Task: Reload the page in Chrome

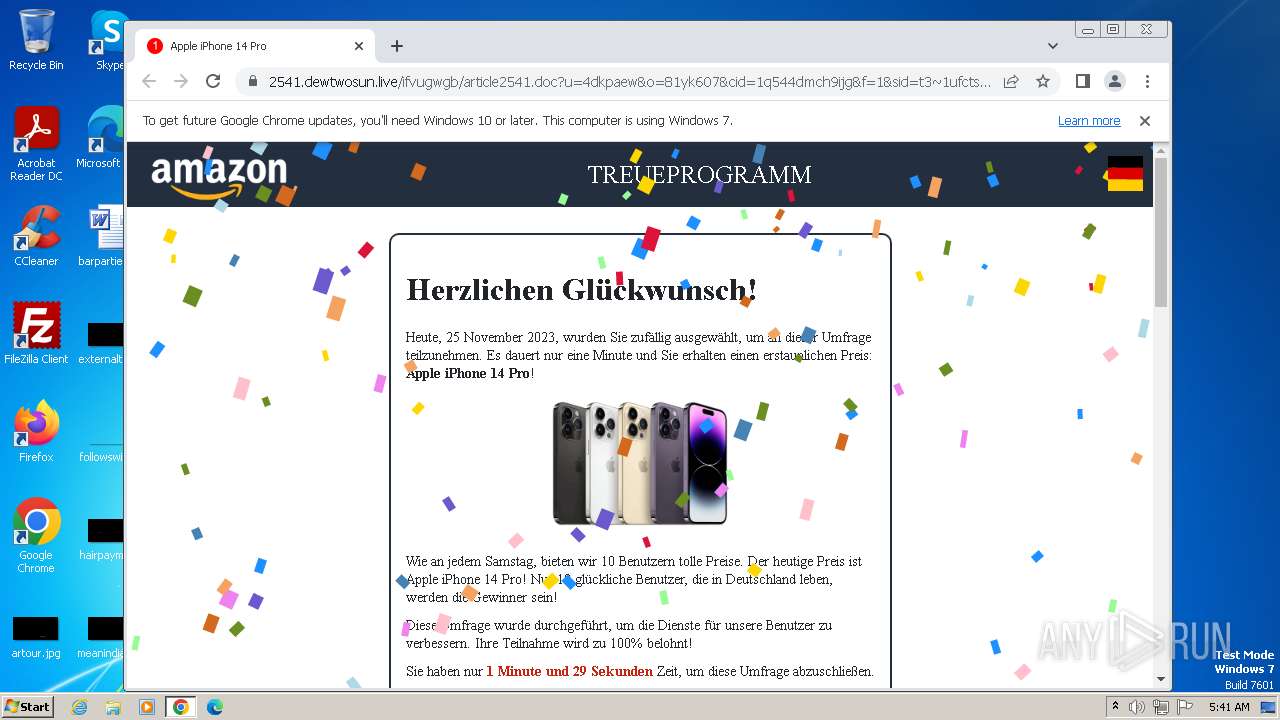Action: [x=213, y=81]
